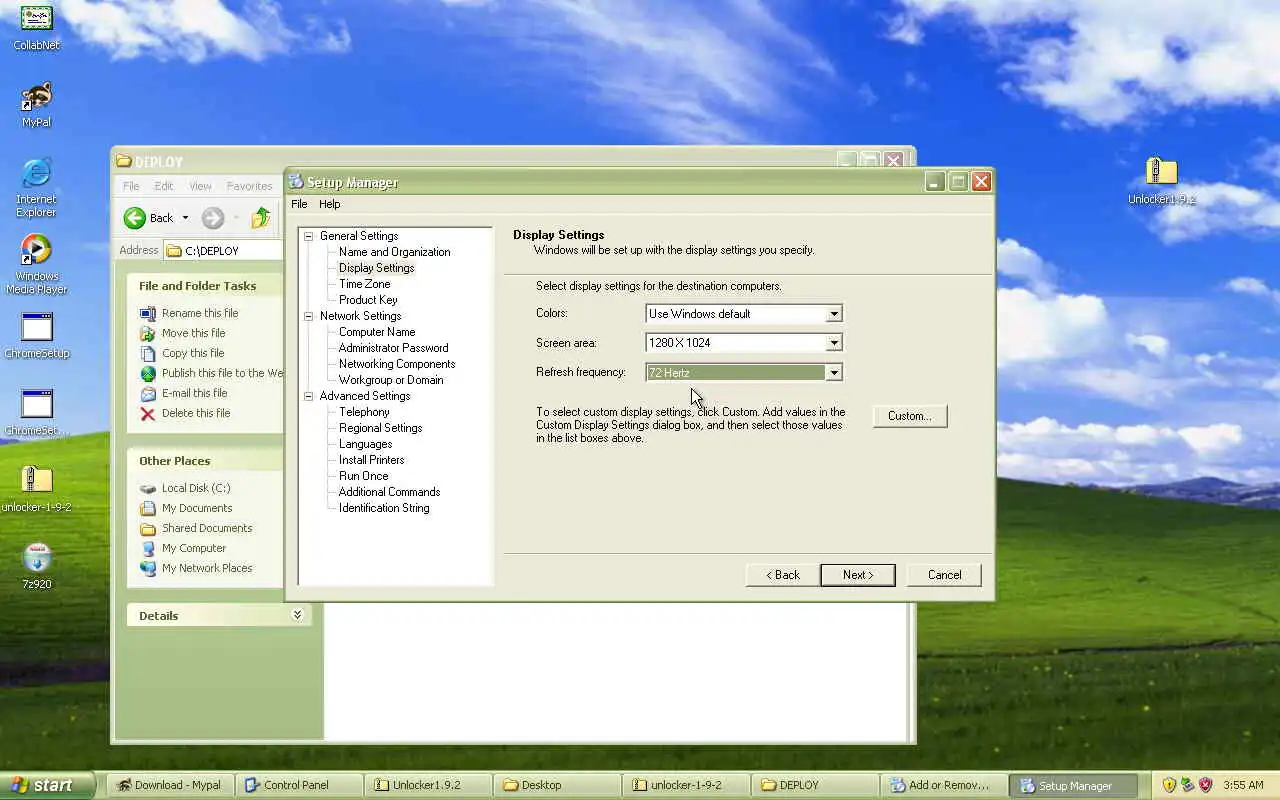The width and height of the screenshot is (1280, 800).
Task: Click the Move this file icon
Action: (148, 333)
